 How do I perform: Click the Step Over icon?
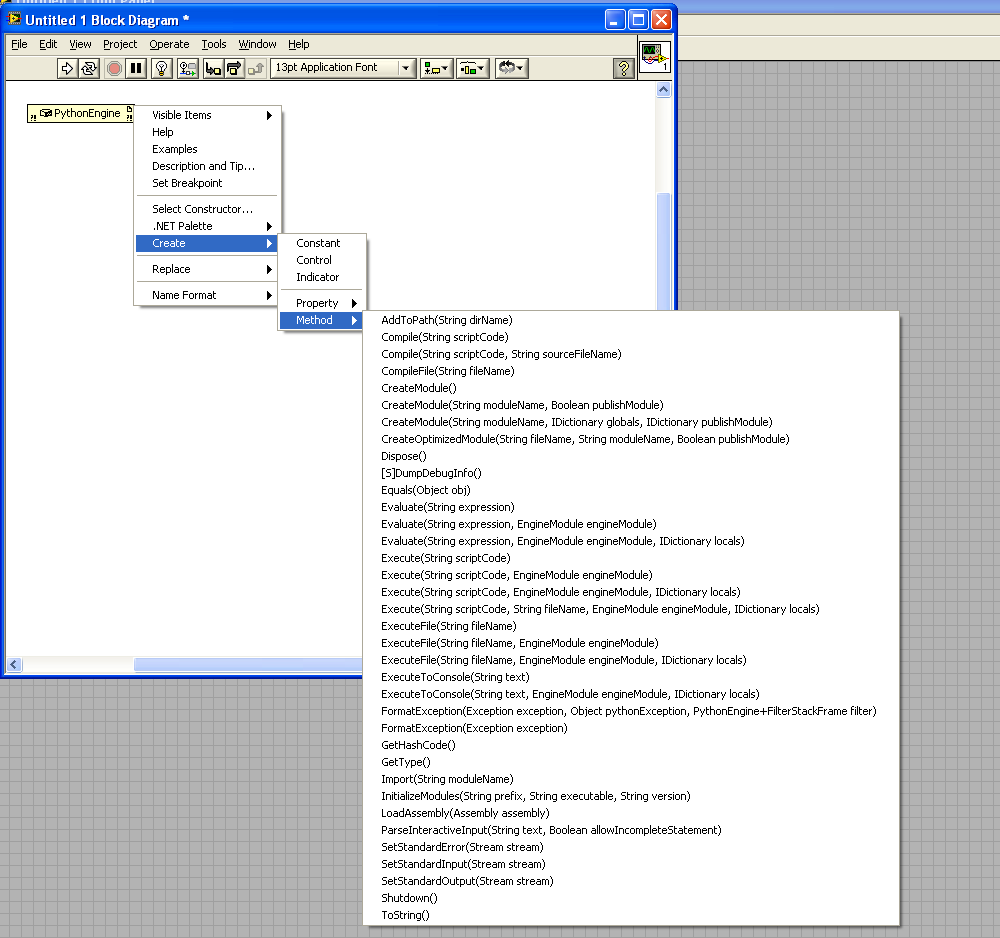click(x=234, y=68)
